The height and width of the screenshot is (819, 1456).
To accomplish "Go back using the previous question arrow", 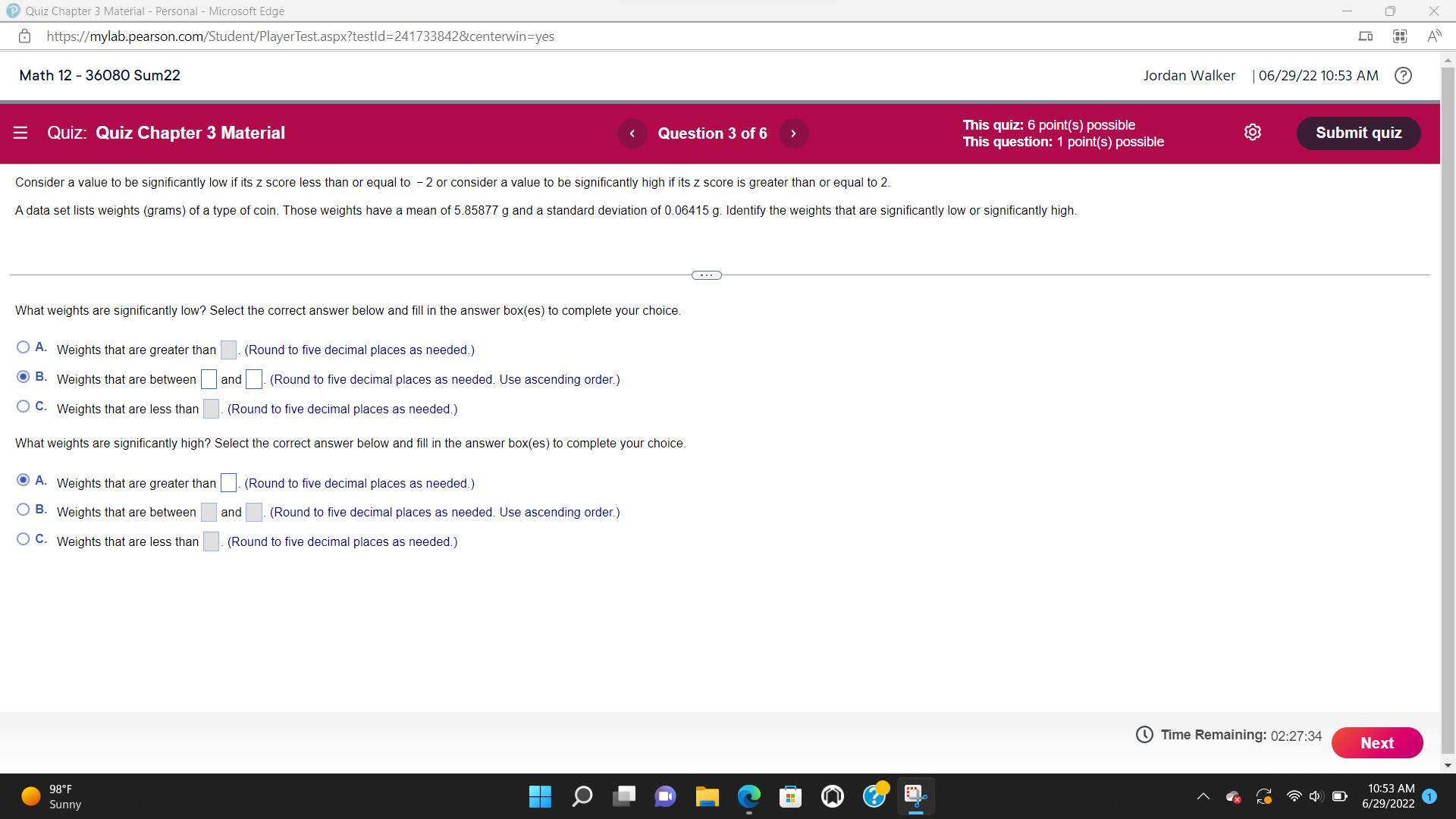I will 632,133.
